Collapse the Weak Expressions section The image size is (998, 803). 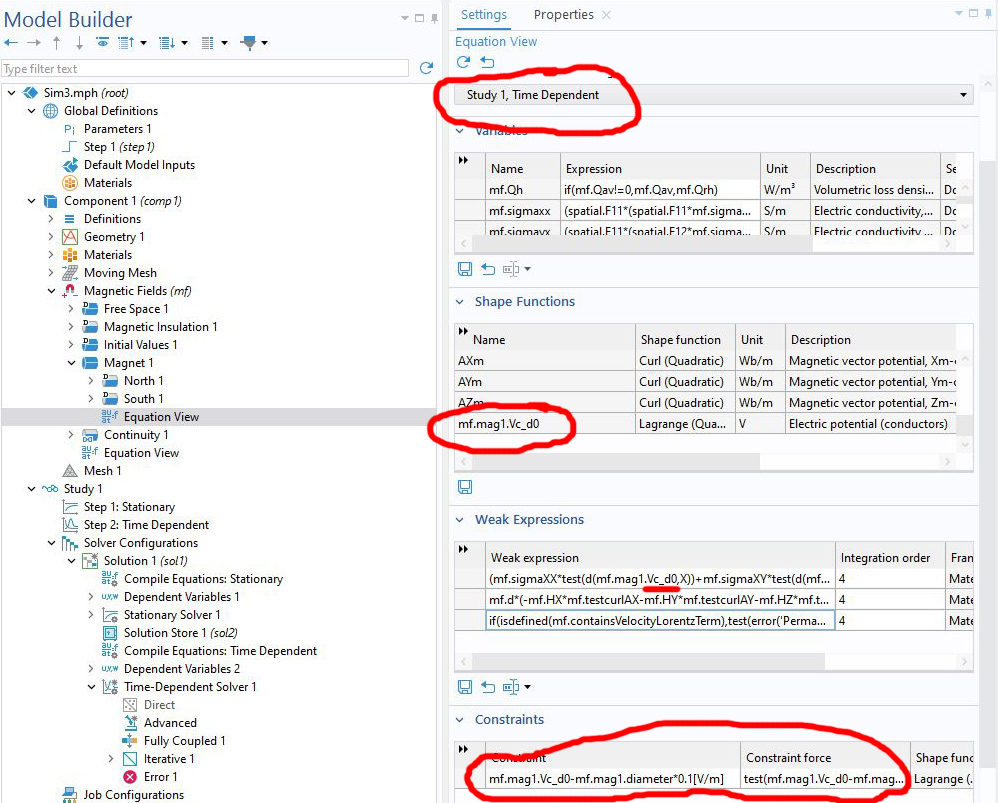461,520
